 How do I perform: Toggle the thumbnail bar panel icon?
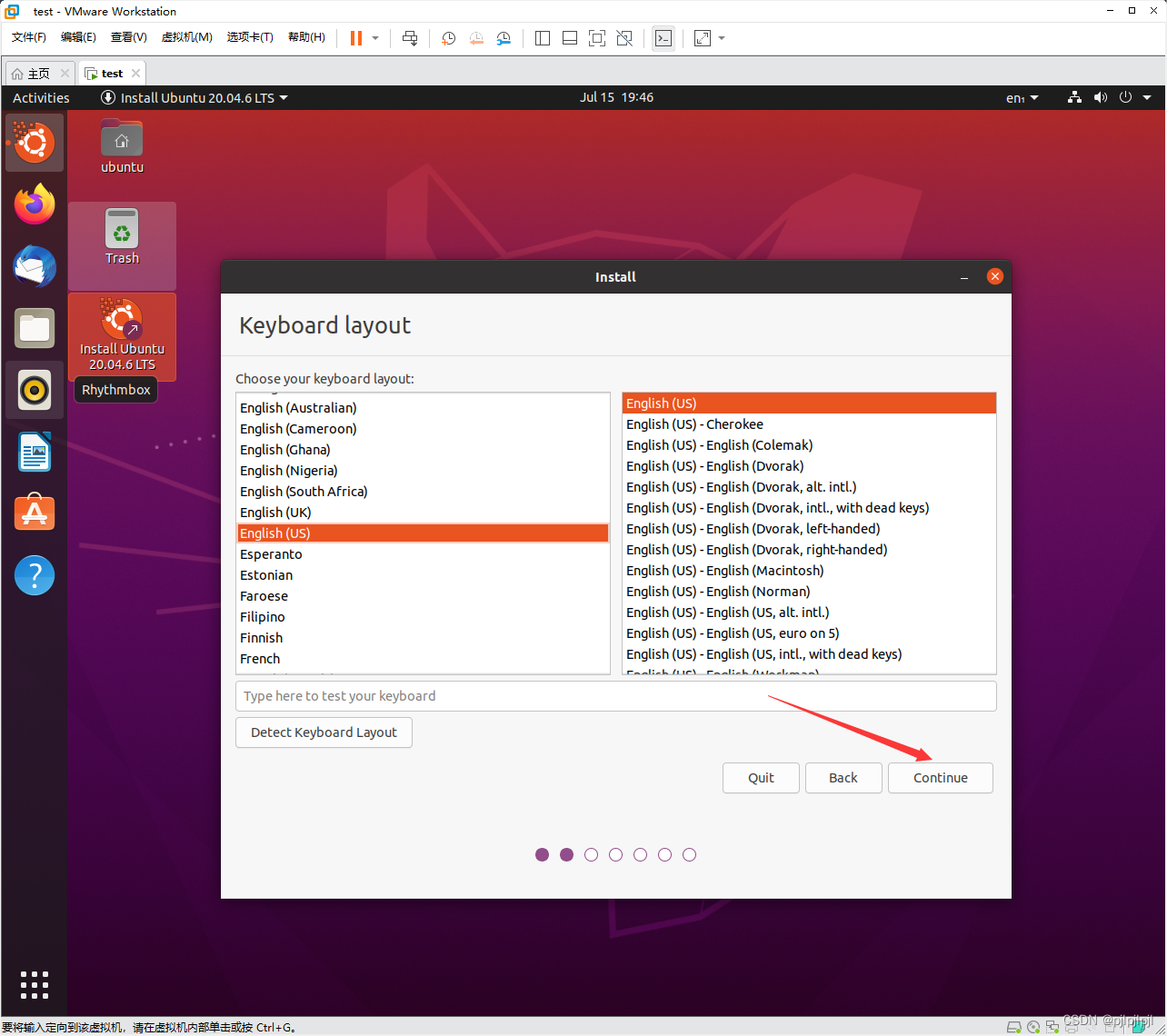pos(570,38)
